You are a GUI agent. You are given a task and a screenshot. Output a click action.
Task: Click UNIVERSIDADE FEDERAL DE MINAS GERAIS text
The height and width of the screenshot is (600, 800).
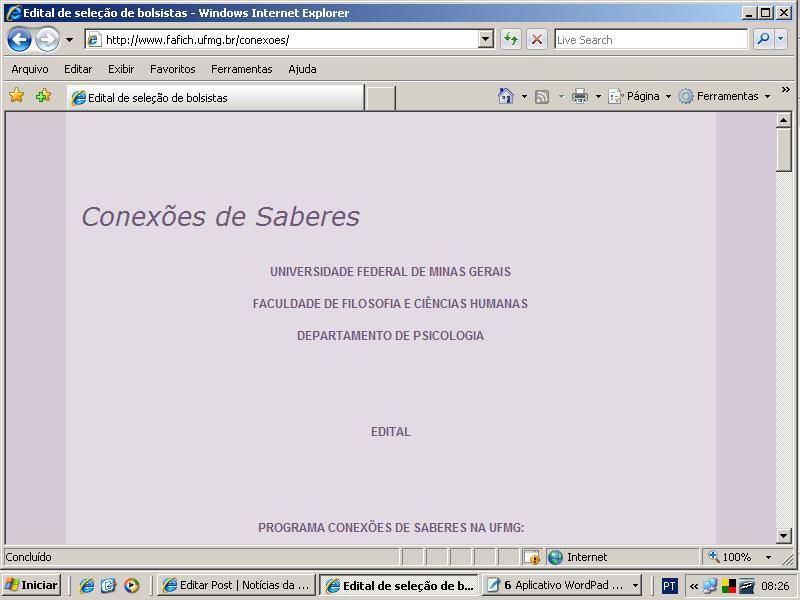coord(390,271)
